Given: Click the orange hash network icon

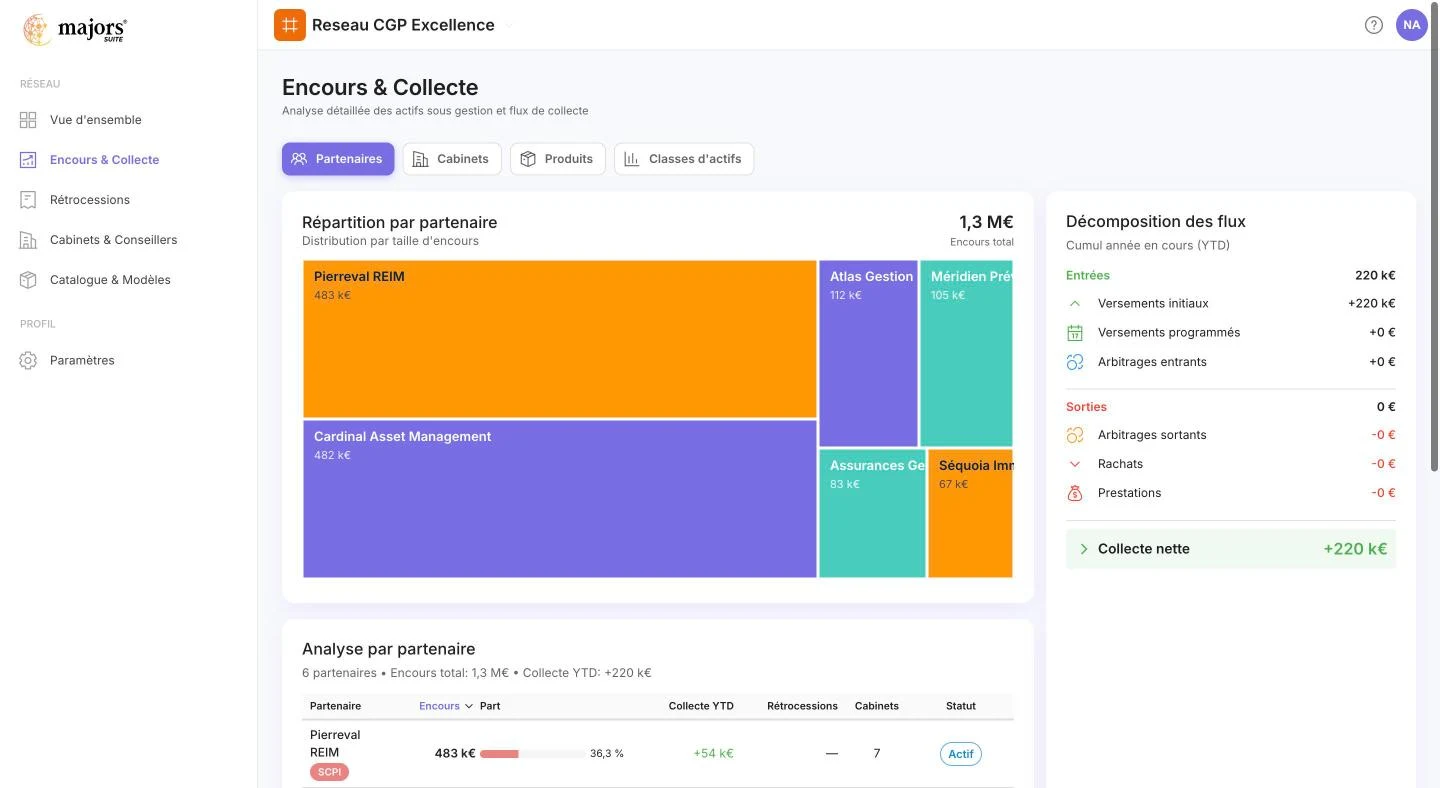Looking at the screenshot, I should pyautogui.click(x=290, y=25).
